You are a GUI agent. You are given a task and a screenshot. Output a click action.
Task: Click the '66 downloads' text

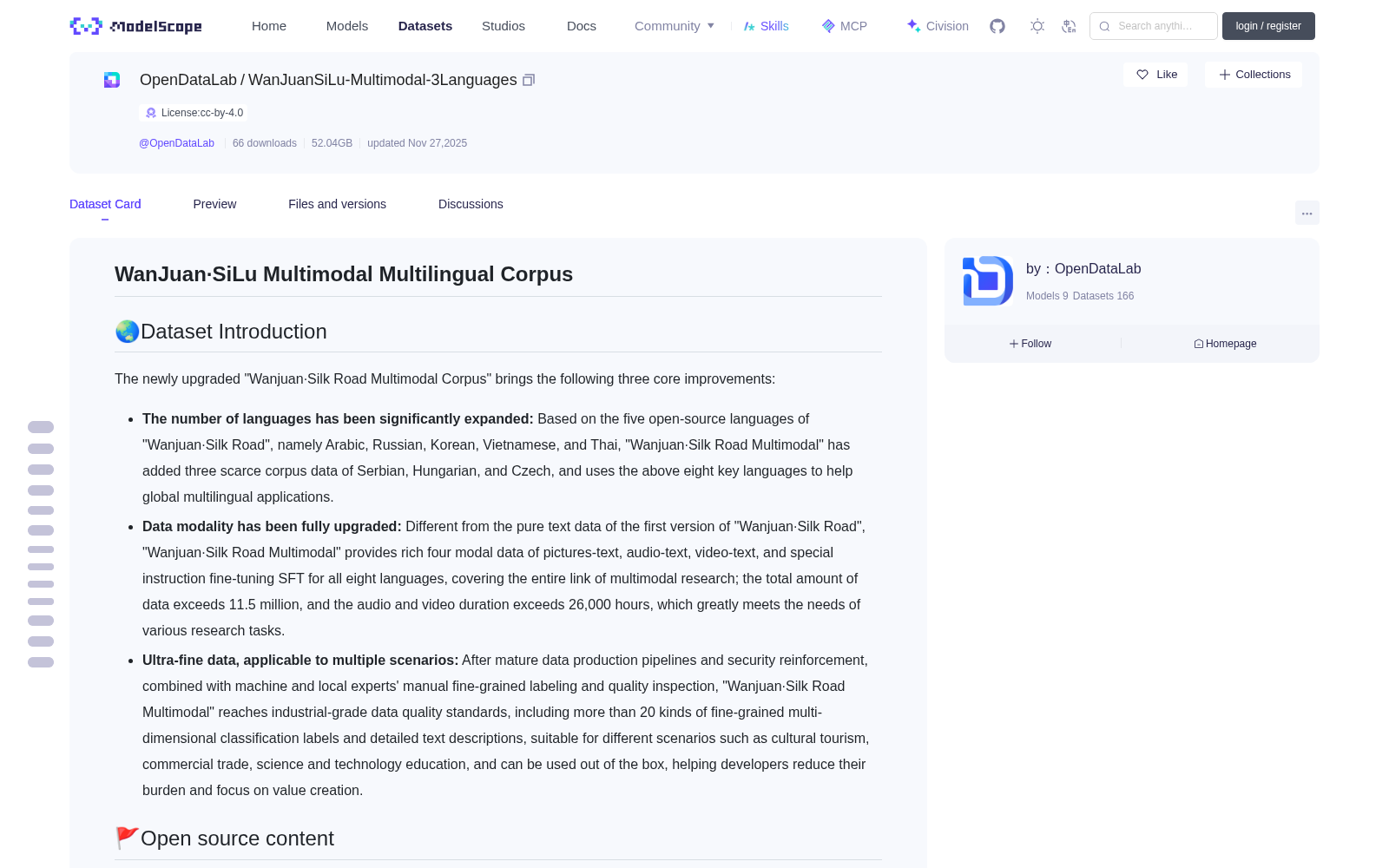tap(265, 143)
